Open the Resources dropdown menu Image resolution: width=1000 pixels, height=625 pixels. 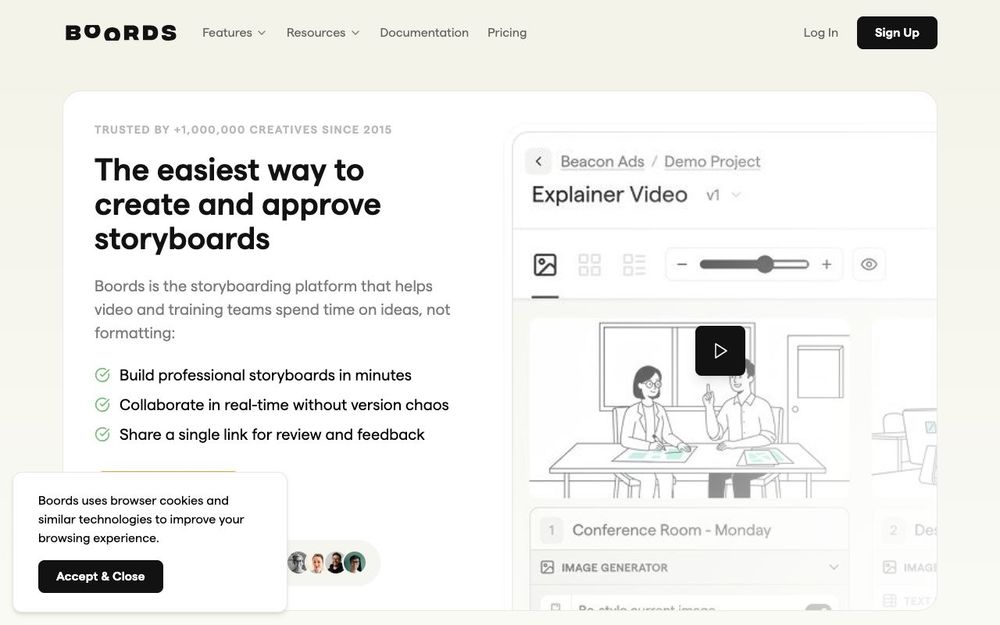tap(323, 33)
